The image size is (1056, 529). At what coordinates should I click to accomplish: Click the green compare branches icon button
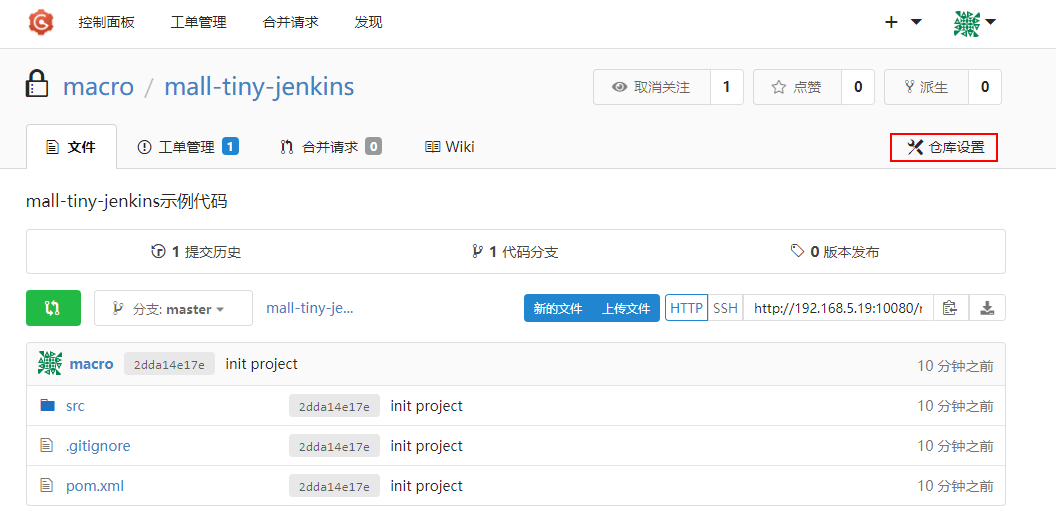53,308
